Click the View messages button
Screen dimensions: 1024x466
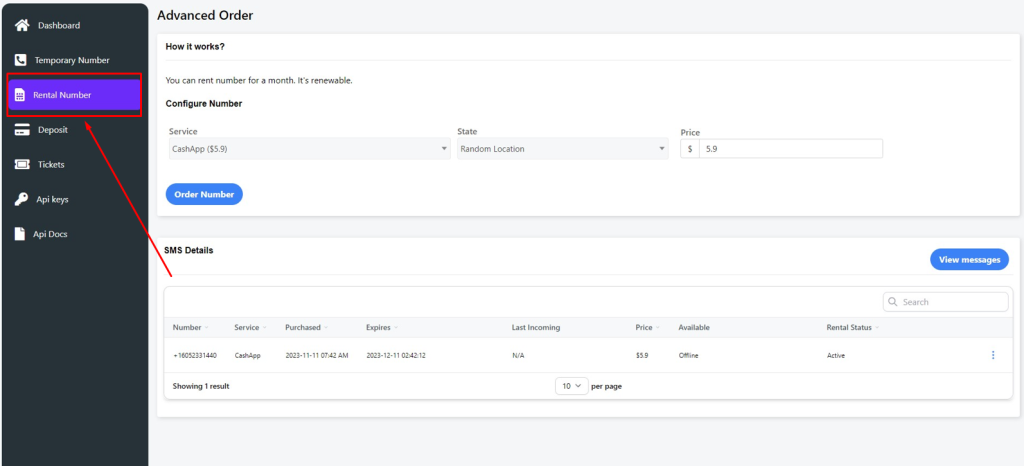[968, 260]
